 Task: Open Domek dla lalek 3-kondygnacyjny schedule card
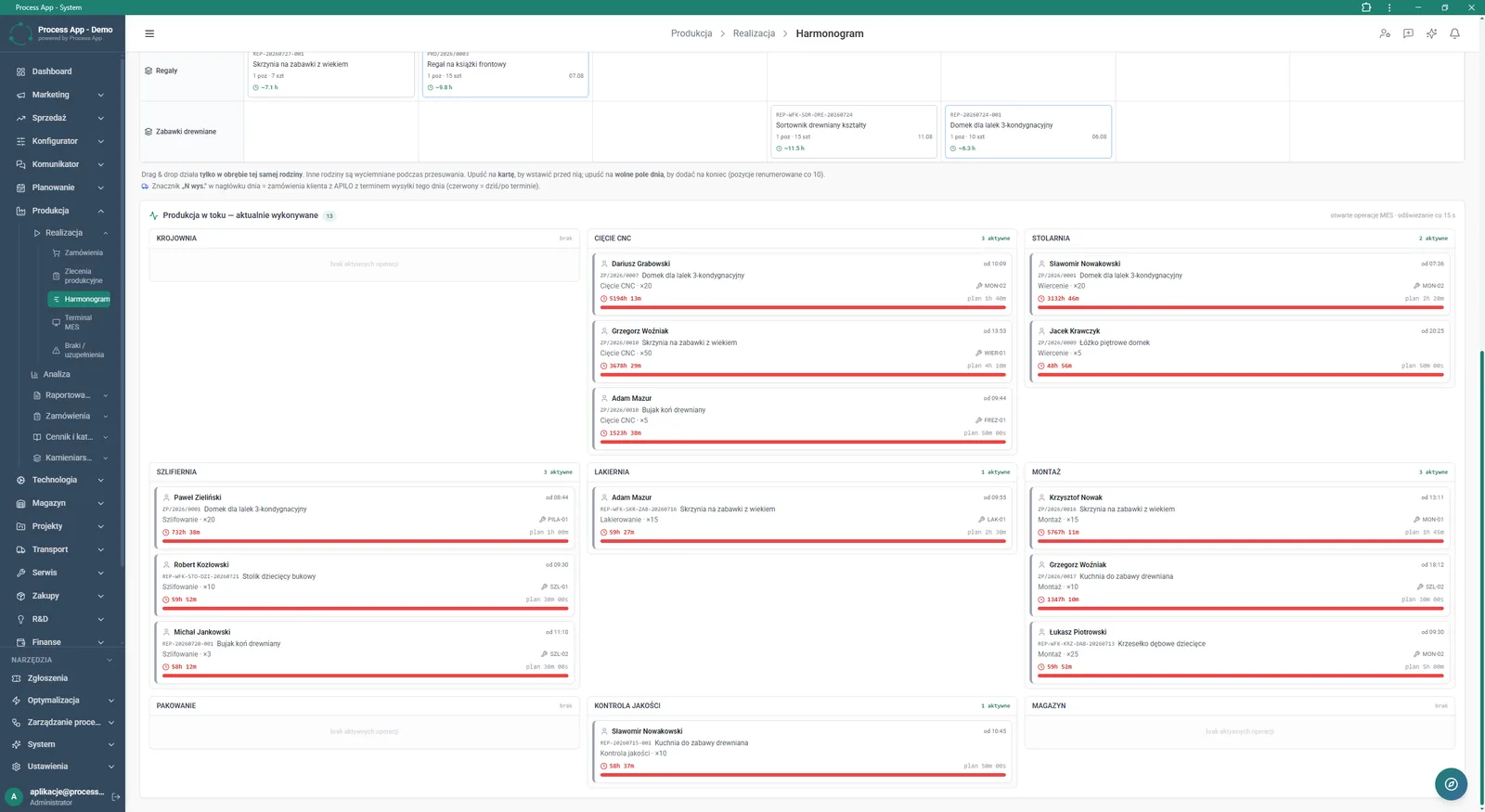click(1028, 132)
